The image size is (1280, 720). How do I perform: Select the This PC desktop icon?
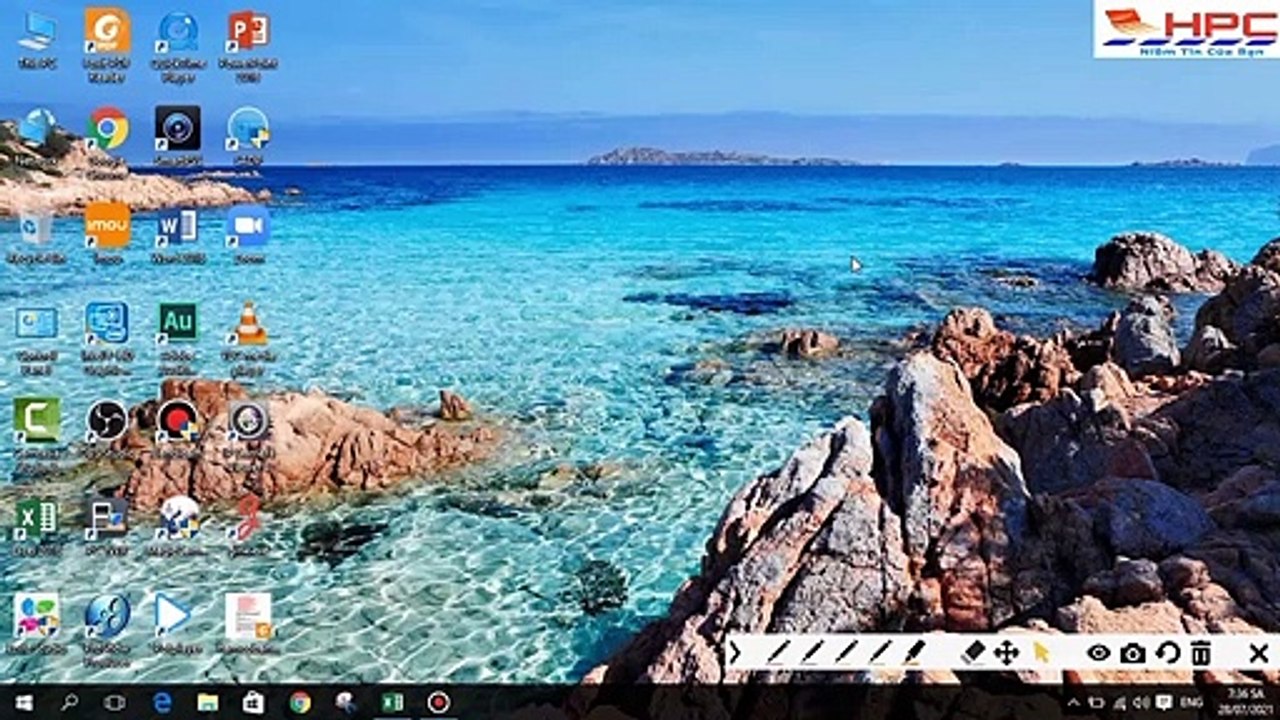pyautogui.click(x=37, y=40)
